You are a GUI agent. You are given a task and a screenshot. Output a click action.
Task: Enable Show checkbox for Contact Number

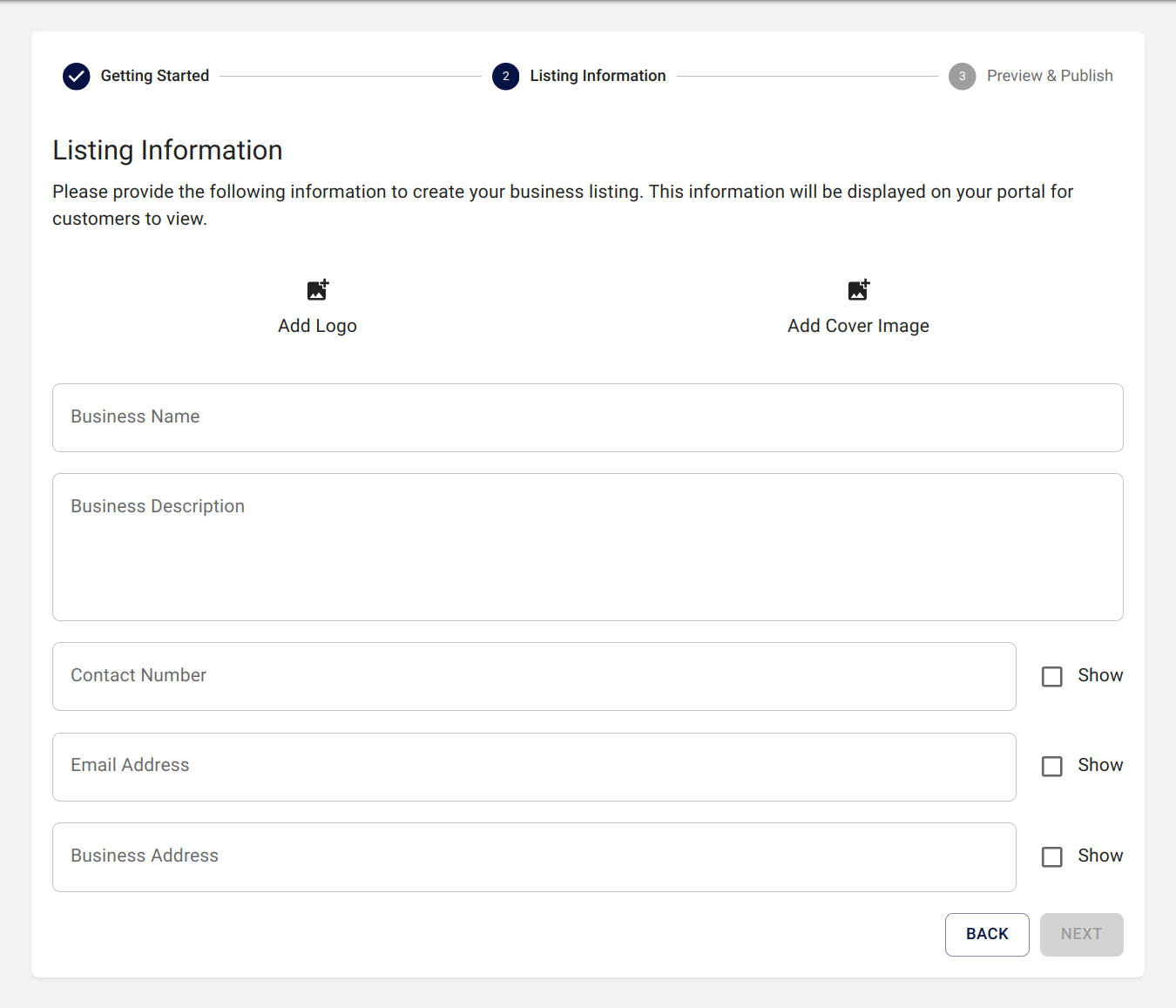[1052, 677]
